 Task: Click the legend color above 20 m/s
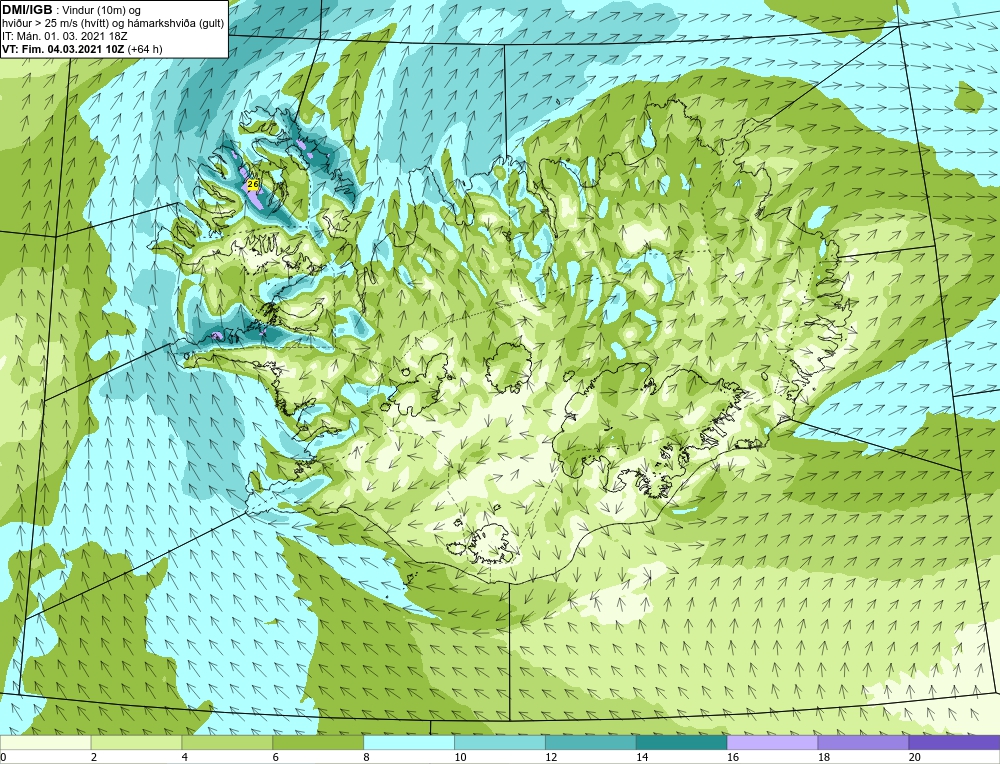pyautogui.click(x=954, y=743)
